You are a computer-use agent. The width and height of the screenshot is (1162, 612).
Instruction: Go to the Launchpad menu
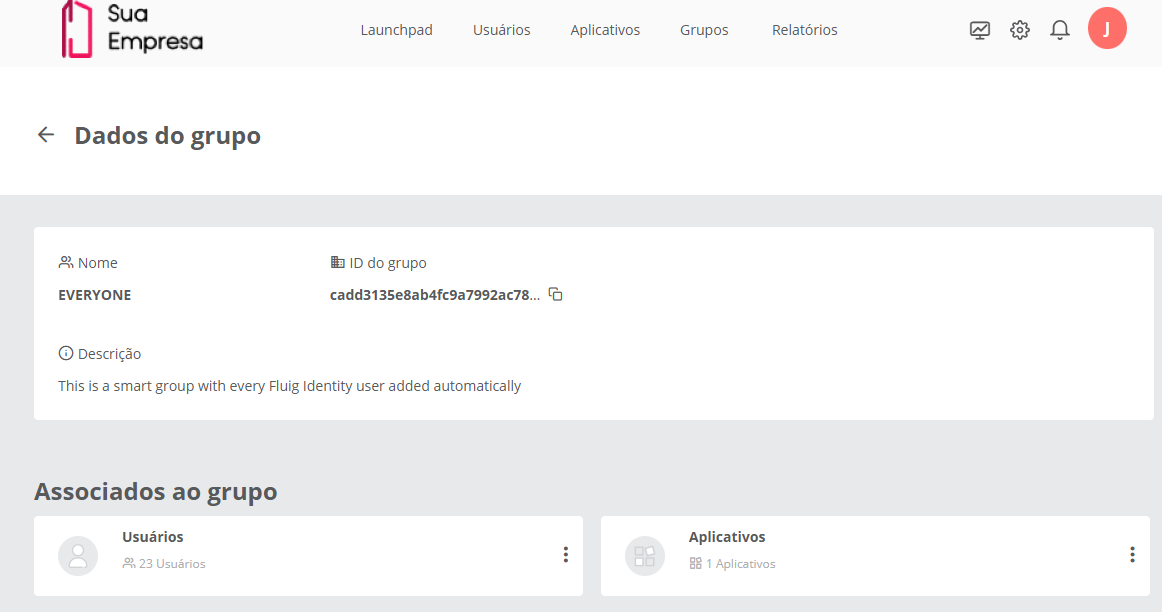[396, 30]
